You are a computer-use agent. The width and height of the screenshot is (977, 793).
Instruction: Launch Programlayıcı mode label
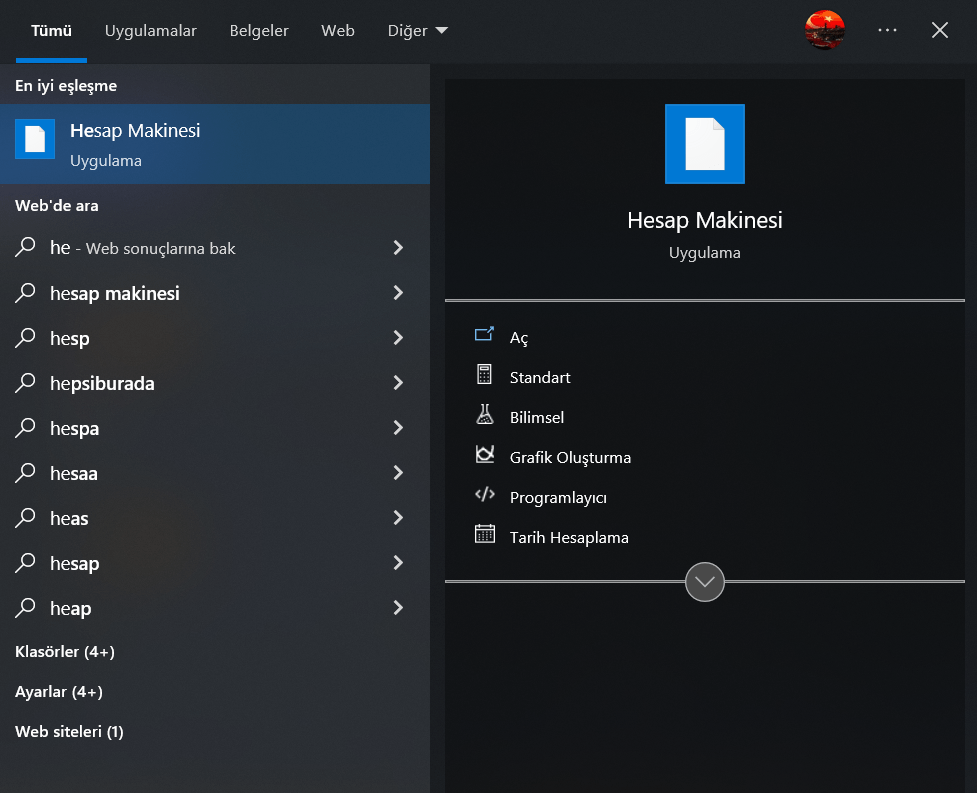558,498
